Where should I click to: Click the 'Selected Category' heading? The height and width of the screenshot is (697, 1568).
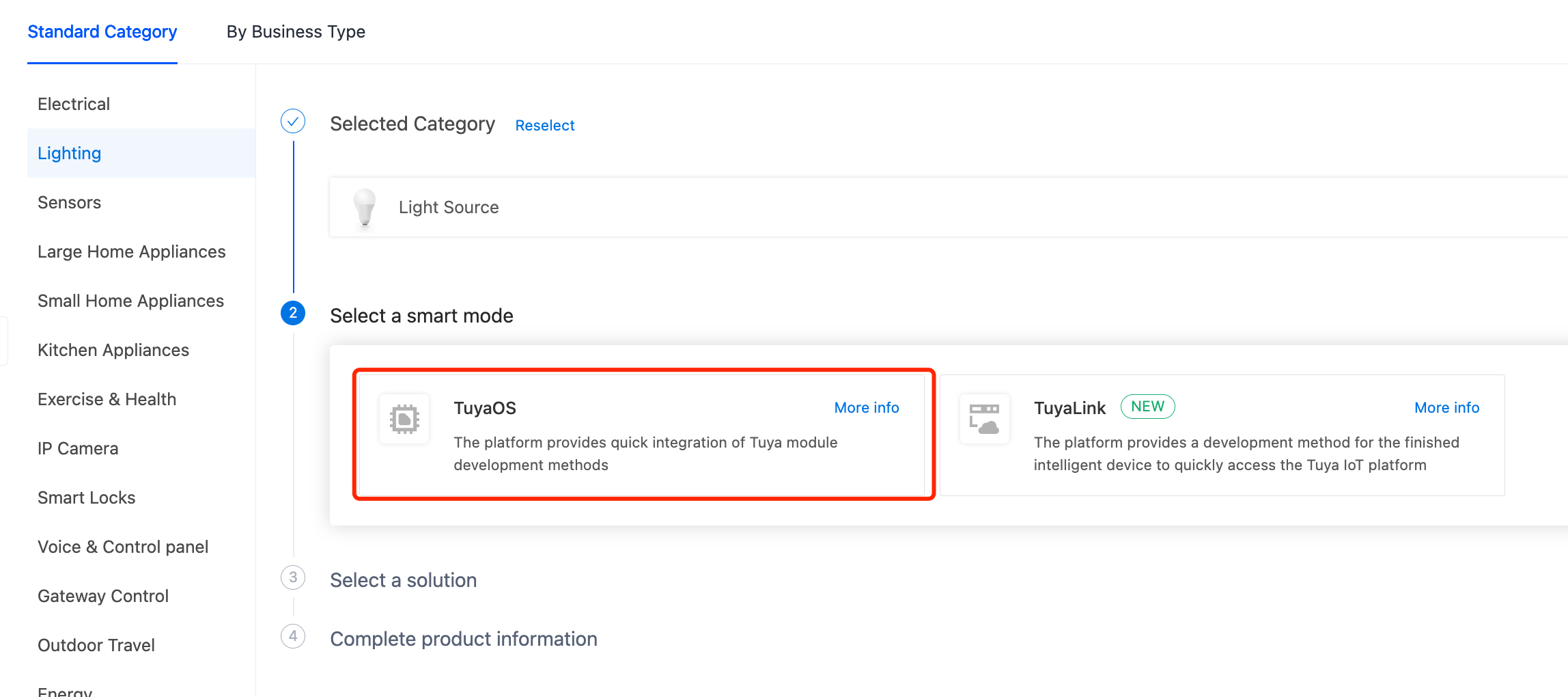pyautogui.click(x=412, y=124)
